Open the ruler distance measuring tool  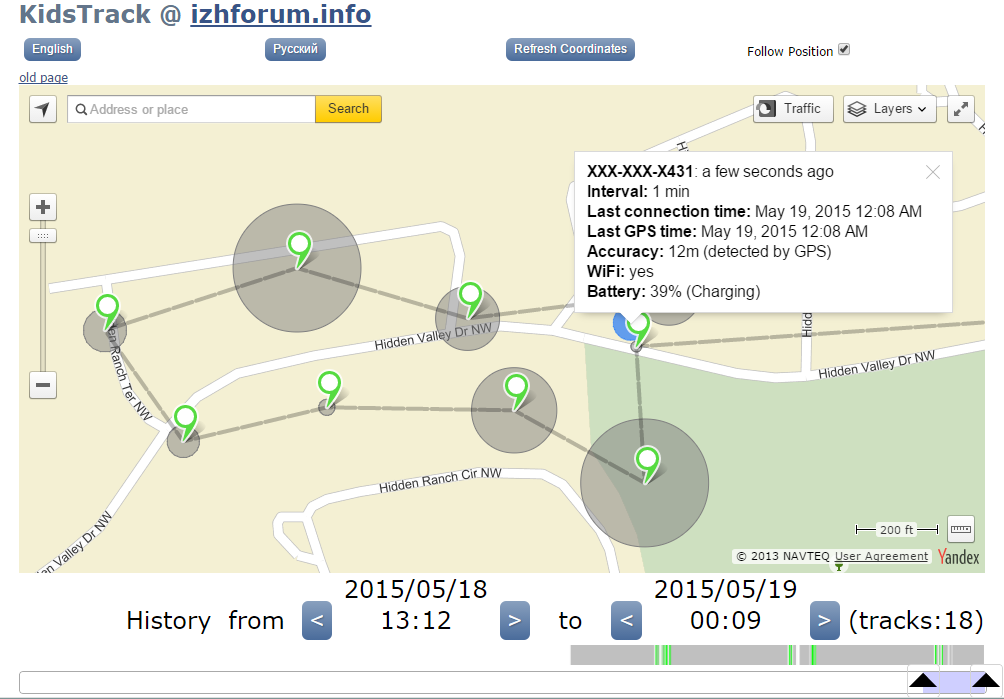960,528
